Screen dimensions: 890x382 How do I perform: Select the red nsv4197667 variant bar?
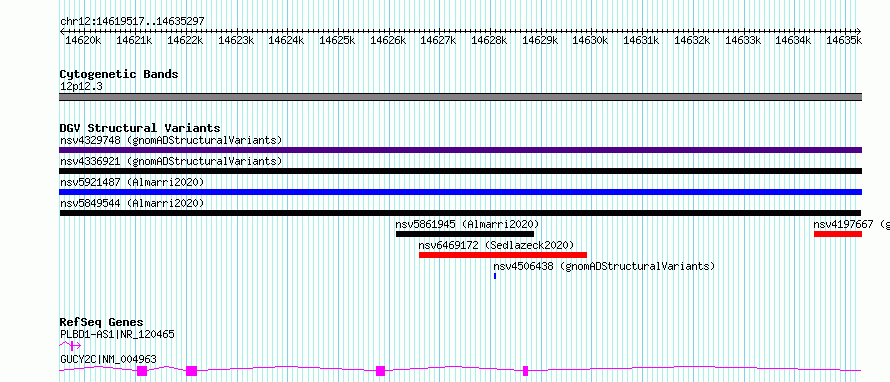[838, 234]
